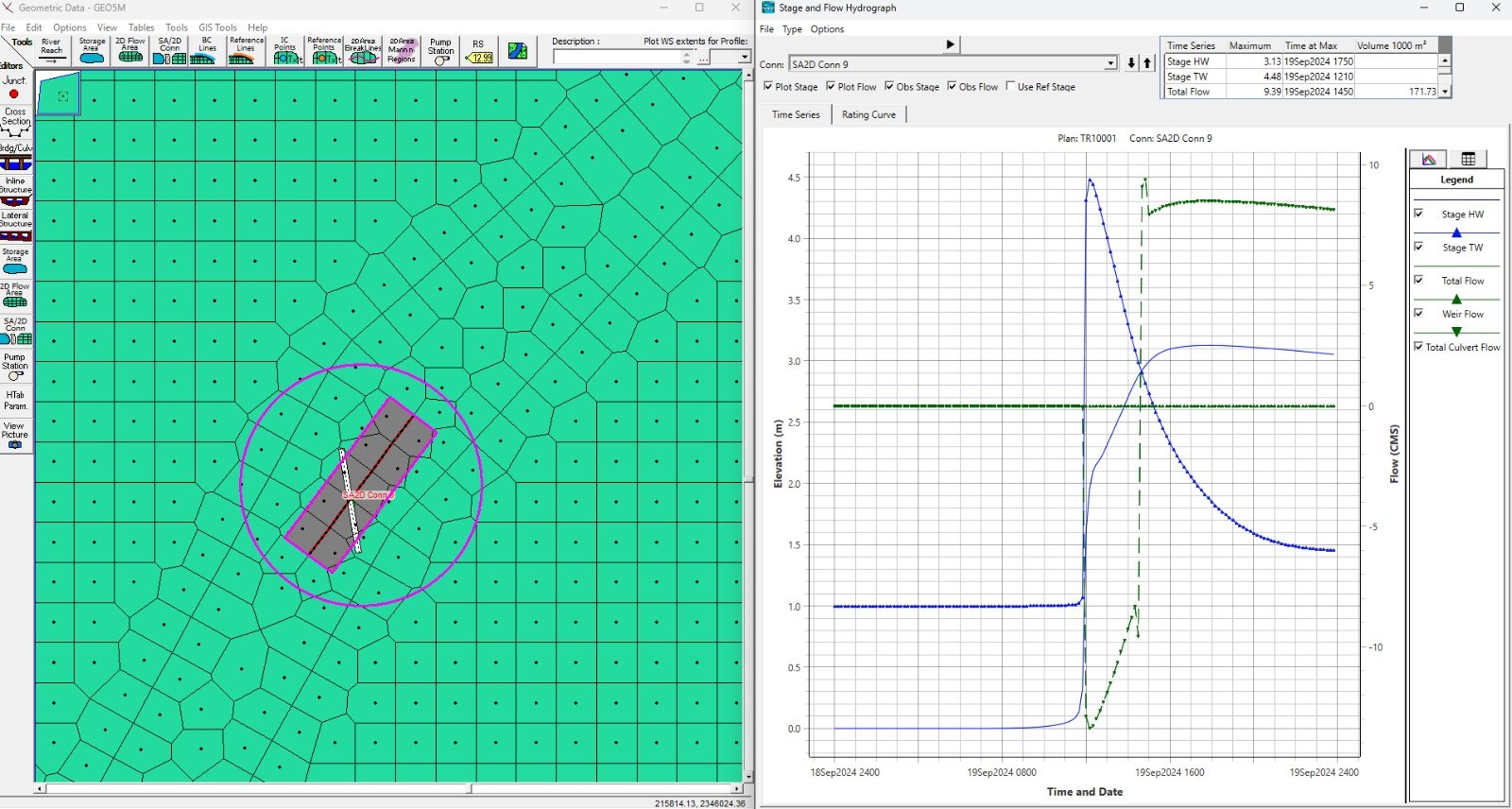The width and height of the screenshot is (1512, 809).
Task: Choose the 2D Flow Area tool
Action: pyautogui.click(x=130, y=51)
